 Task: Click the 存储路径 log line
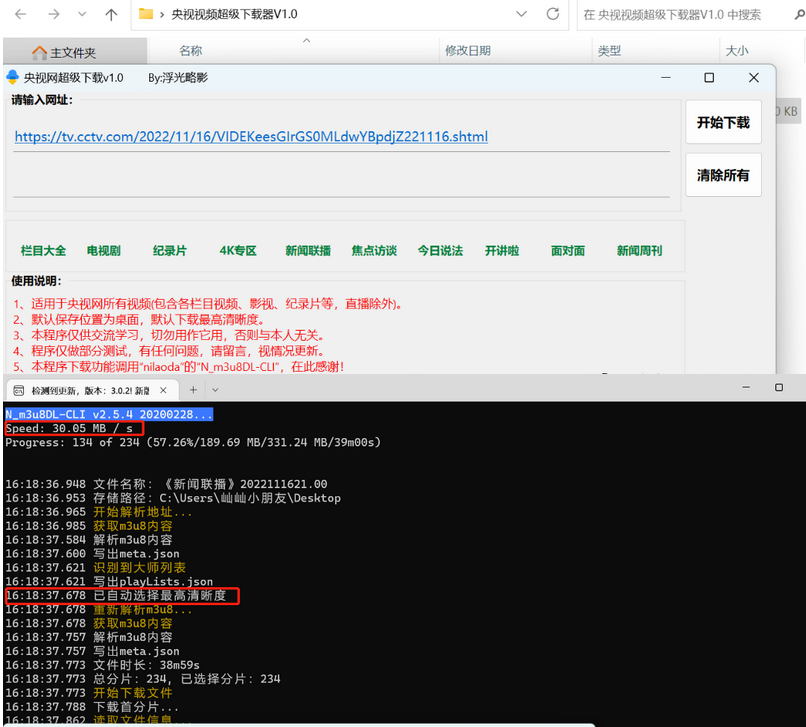click(173, 498)
